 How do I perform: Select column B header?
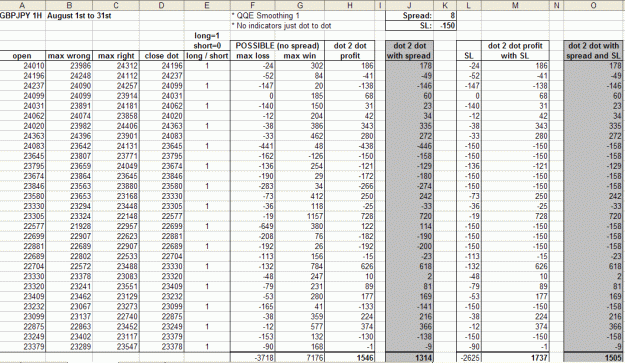point(69,5)
